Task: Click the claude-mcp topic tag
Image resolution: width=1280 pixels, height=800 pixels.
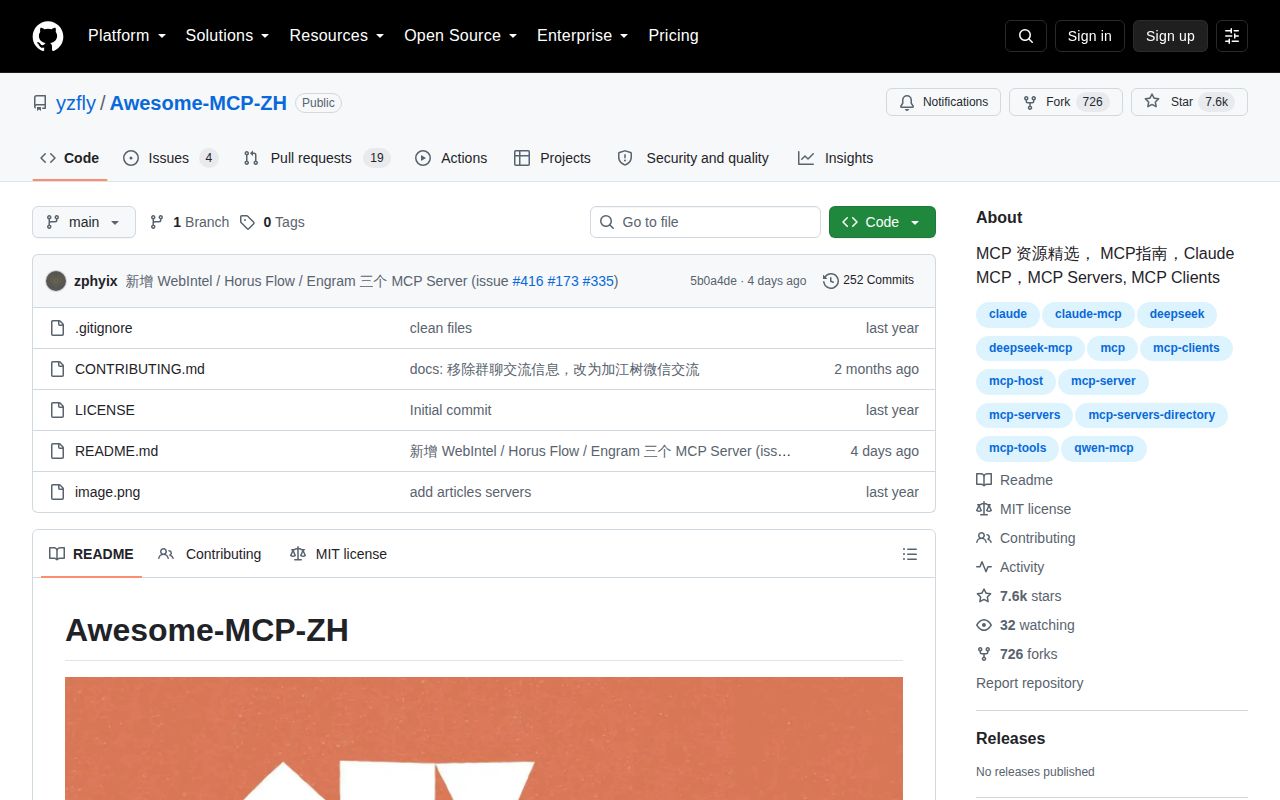Action: pyautogui.click(x=1088, y=314)
